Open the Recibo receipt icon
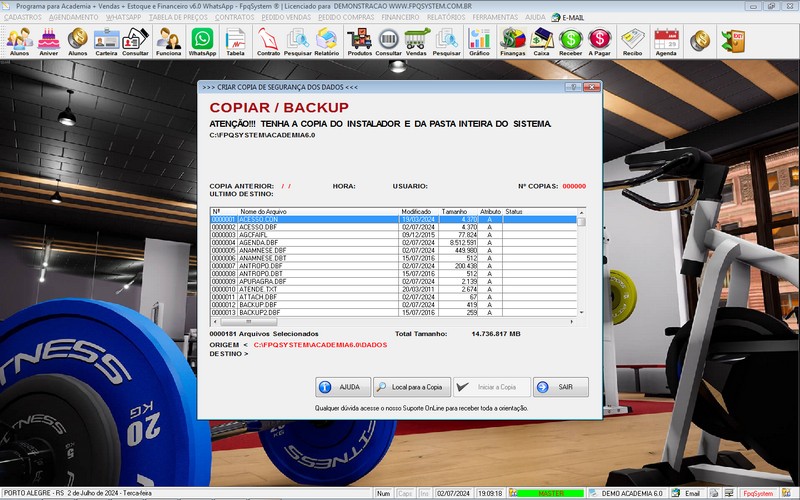800x500 pixels. tap(632, 41)
